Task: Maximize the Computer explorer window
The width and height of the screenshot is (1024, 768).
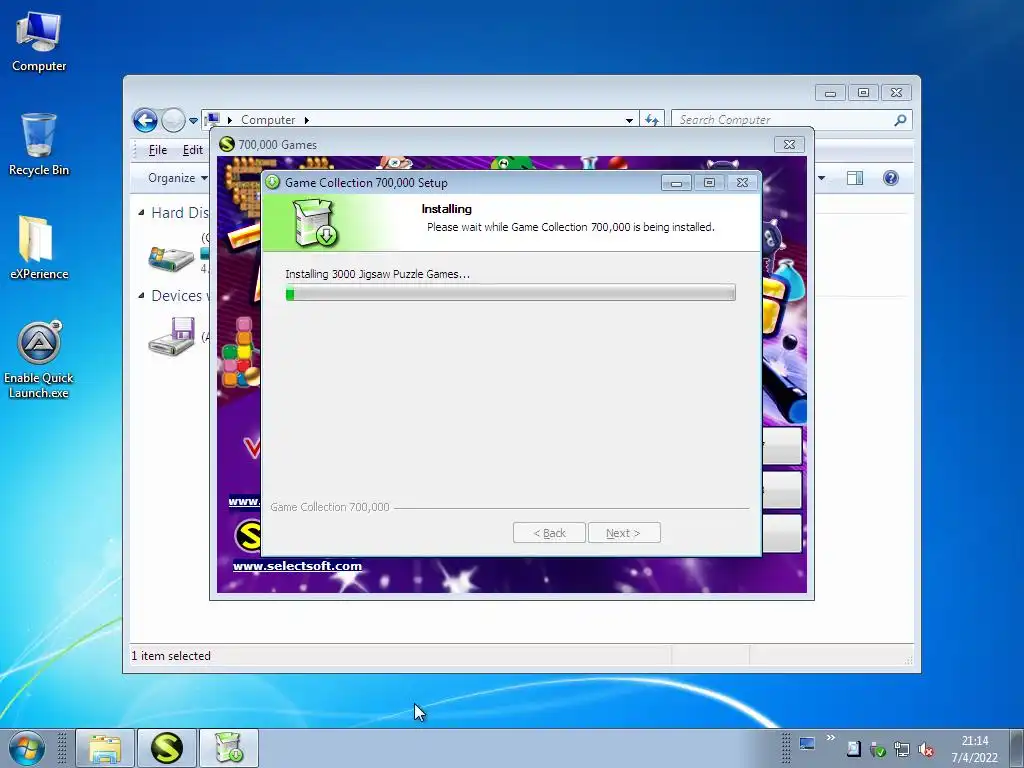Action: [863, 93]
